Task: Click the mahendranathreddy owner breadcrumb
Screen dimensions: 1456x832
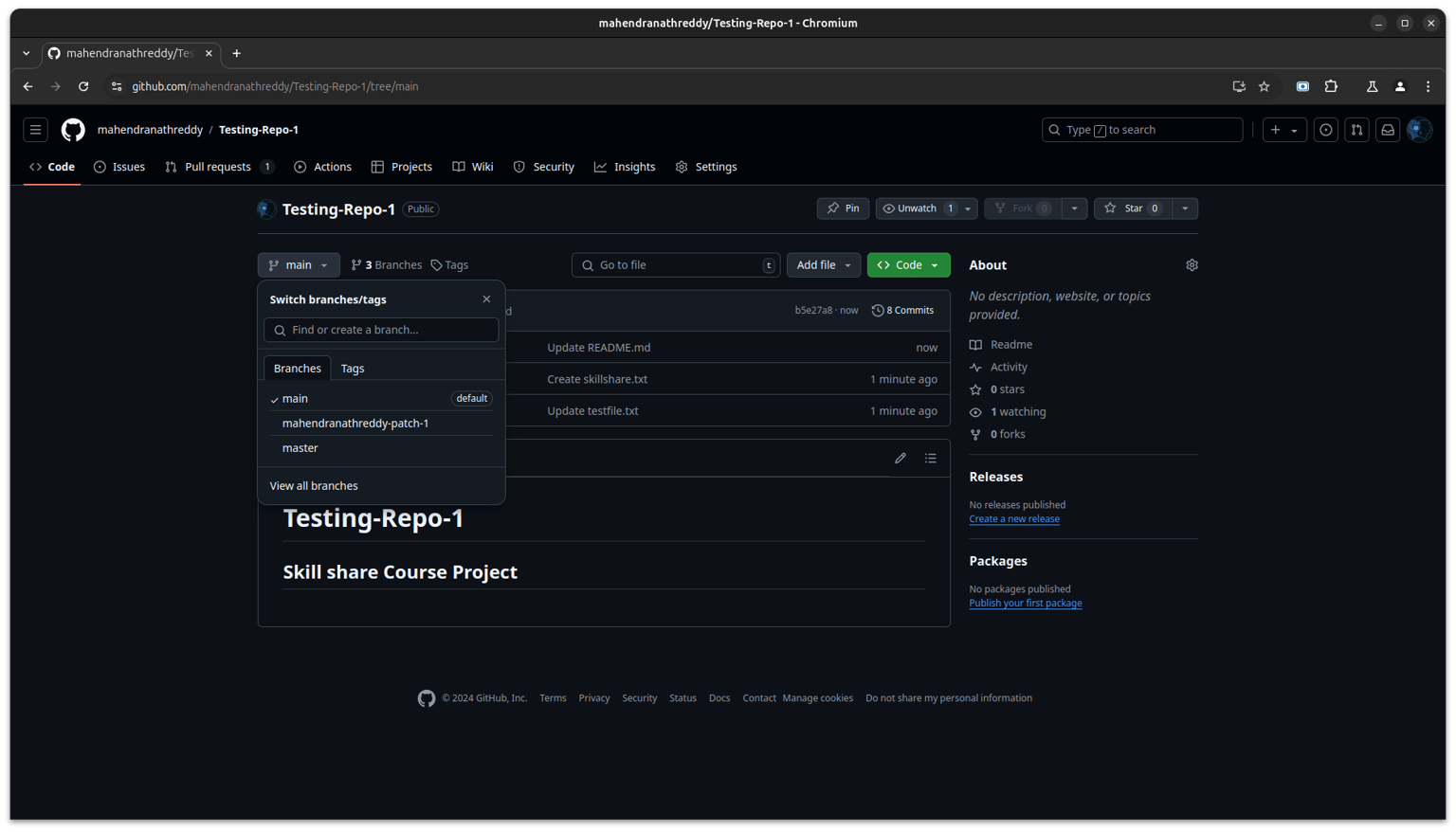Action: 150,130
